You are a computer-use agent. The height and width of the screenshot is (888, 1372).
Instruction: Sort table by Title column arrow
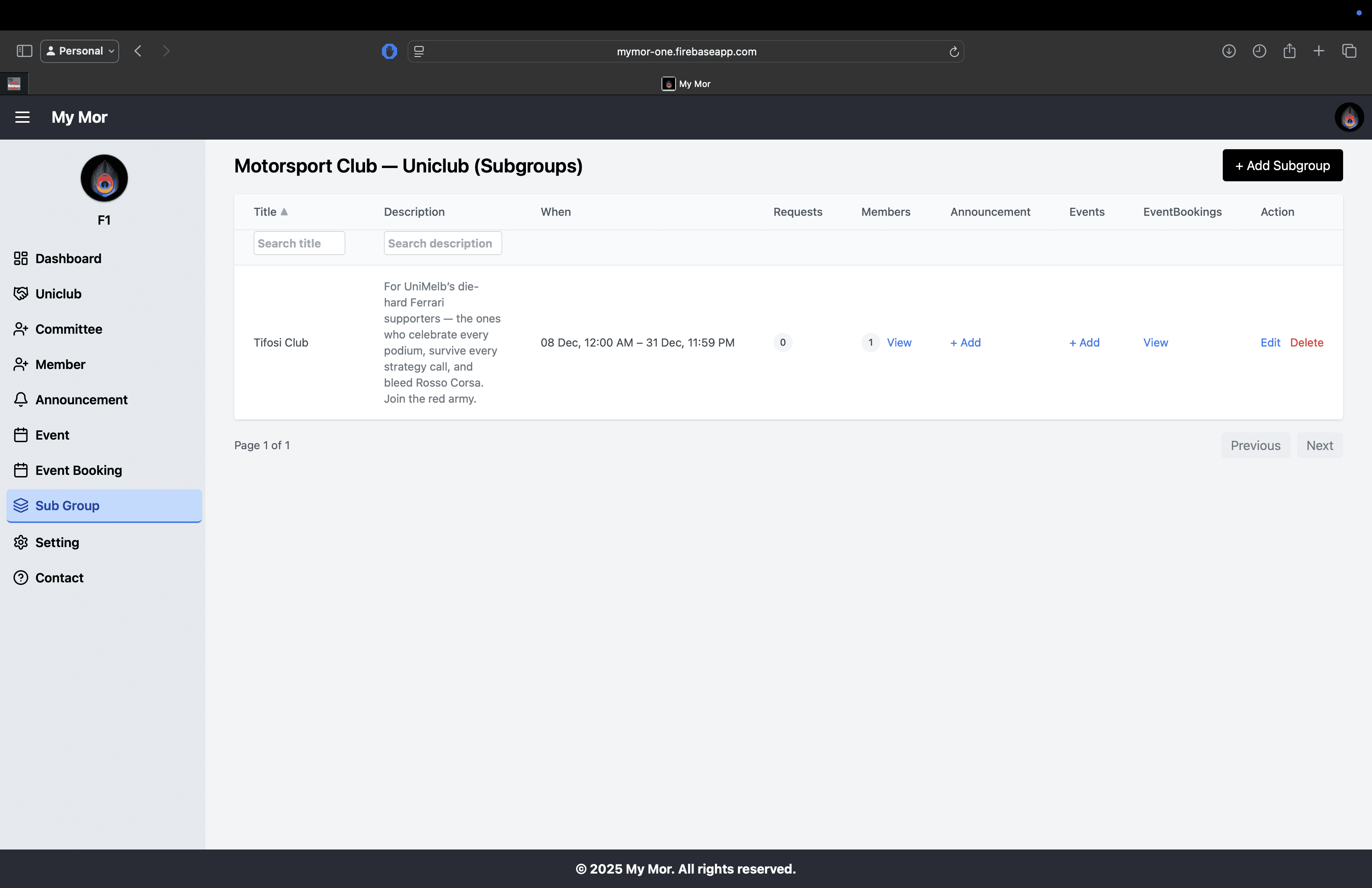[284, 211]
